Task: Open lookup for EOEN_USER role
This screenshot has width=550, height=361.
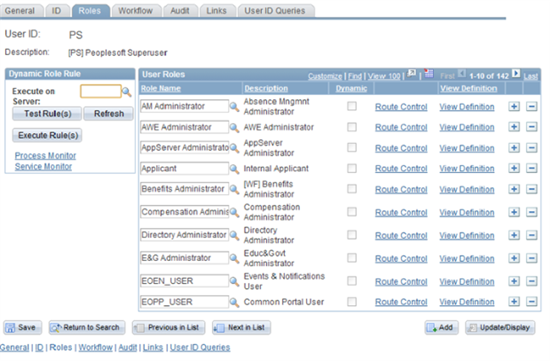Action: point(234,281)
